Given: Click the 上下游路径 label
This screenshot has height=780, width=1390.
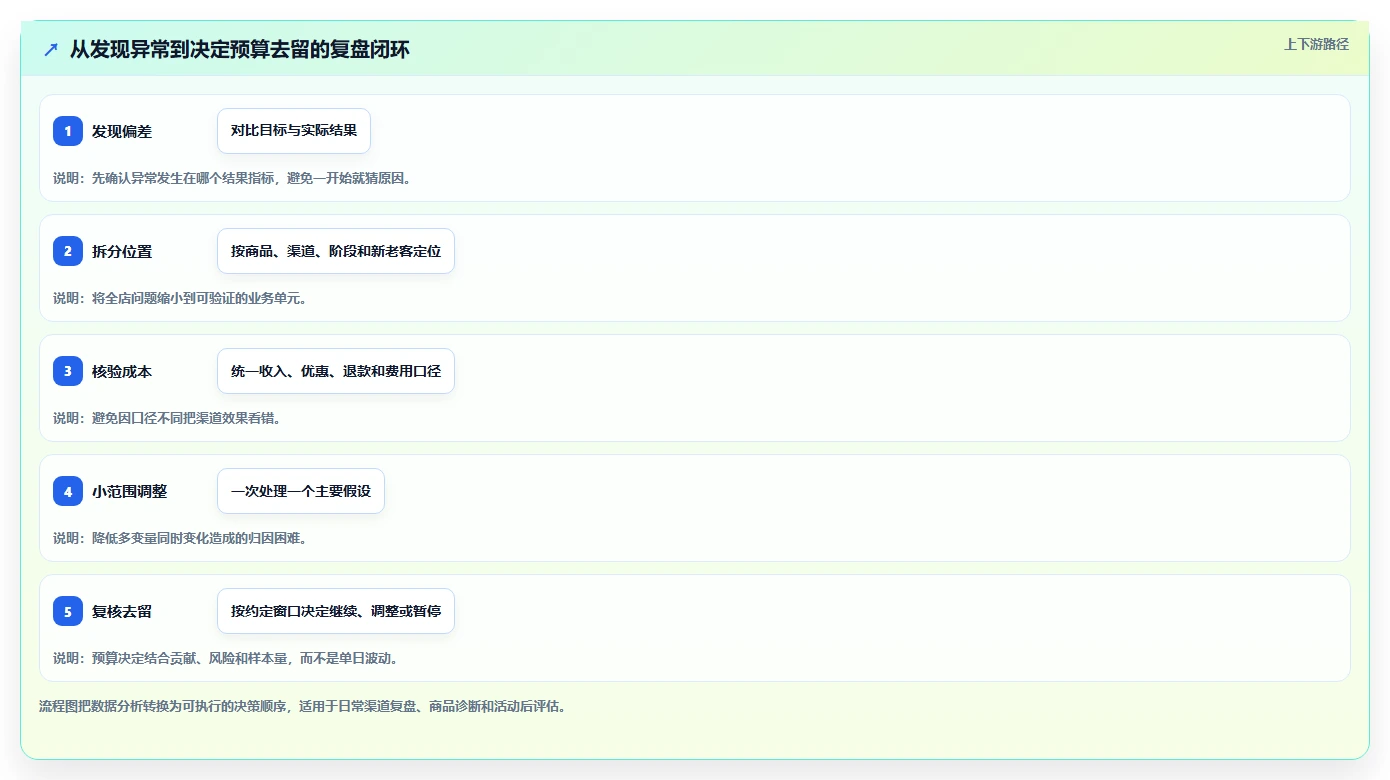Looking at the screenshot, I should (x=1316, y=44).
